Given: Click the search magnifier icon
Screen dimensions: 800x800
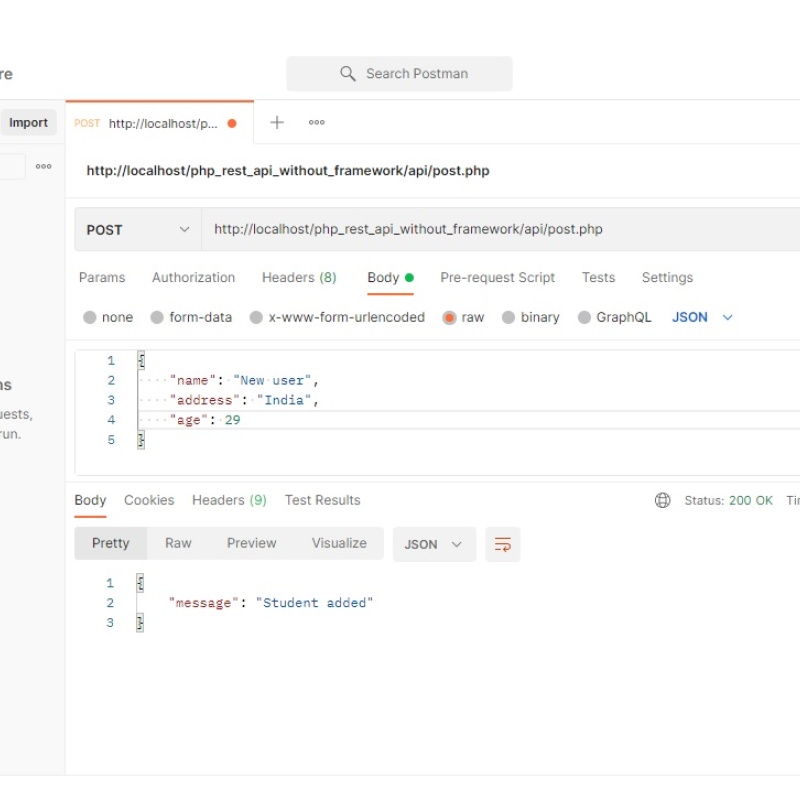Looking at the screenshot, I should 348,74.
